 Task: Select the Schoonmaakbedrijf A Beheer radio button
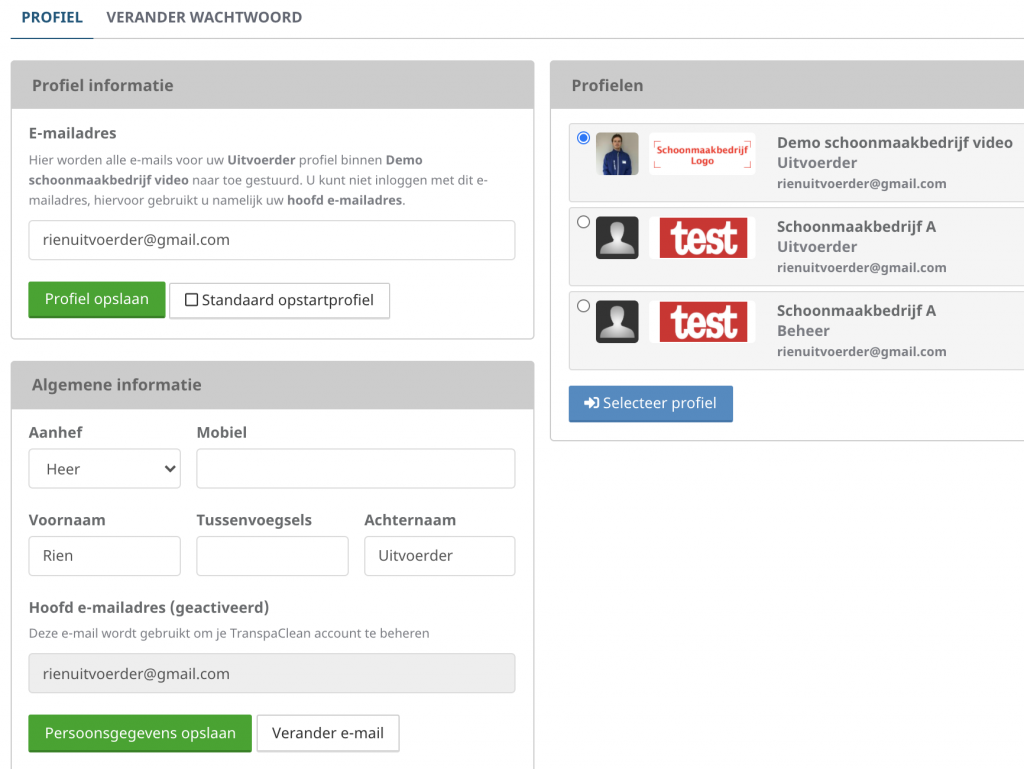pyautogui.click(x=584, y=307)
